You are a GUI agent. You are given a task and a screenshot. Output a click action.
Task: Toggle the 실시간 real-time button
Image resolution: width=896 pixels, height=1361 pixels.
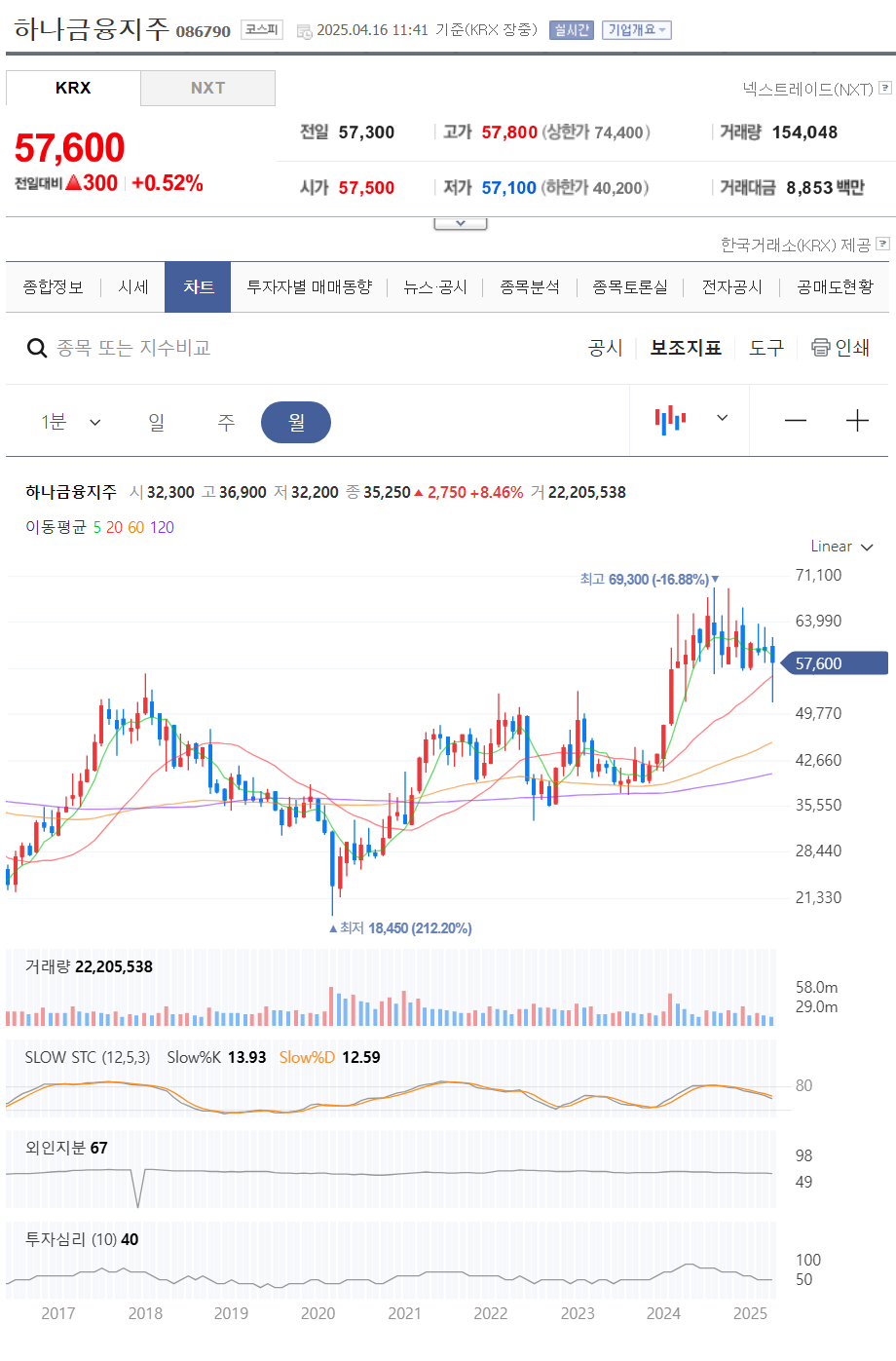(572, 30)
